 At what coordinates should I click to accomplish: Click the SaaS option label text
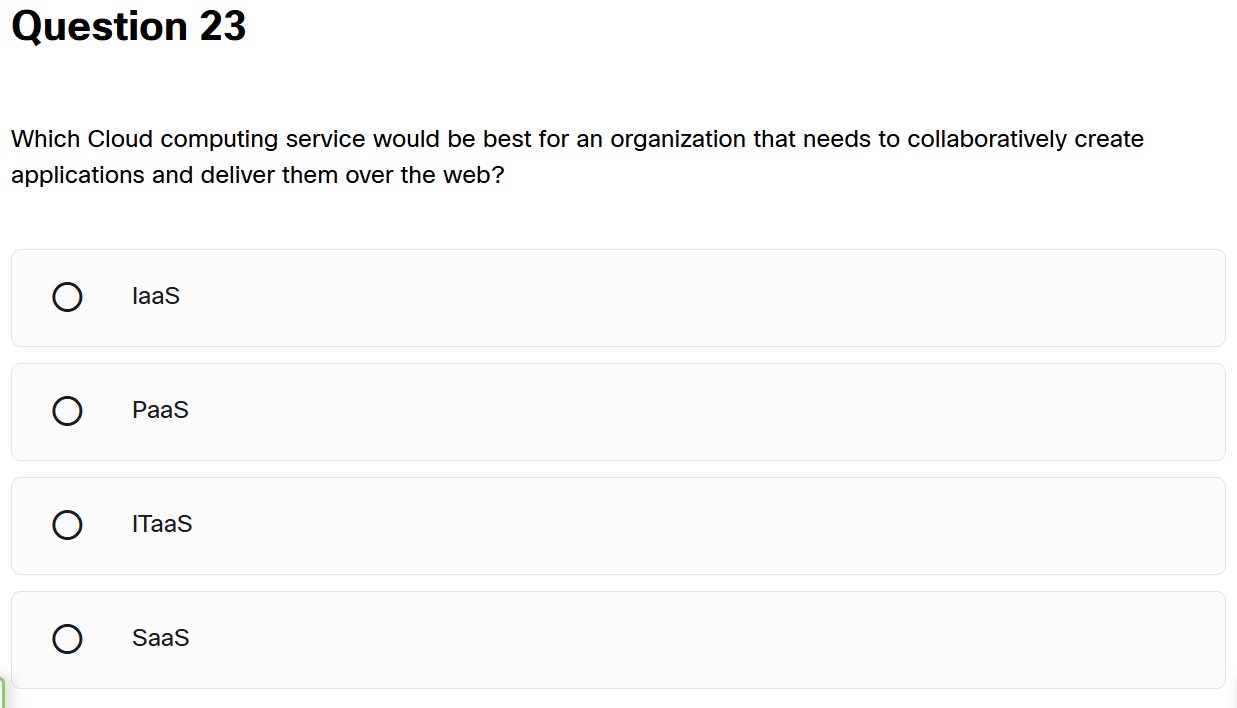coord(161,638)
